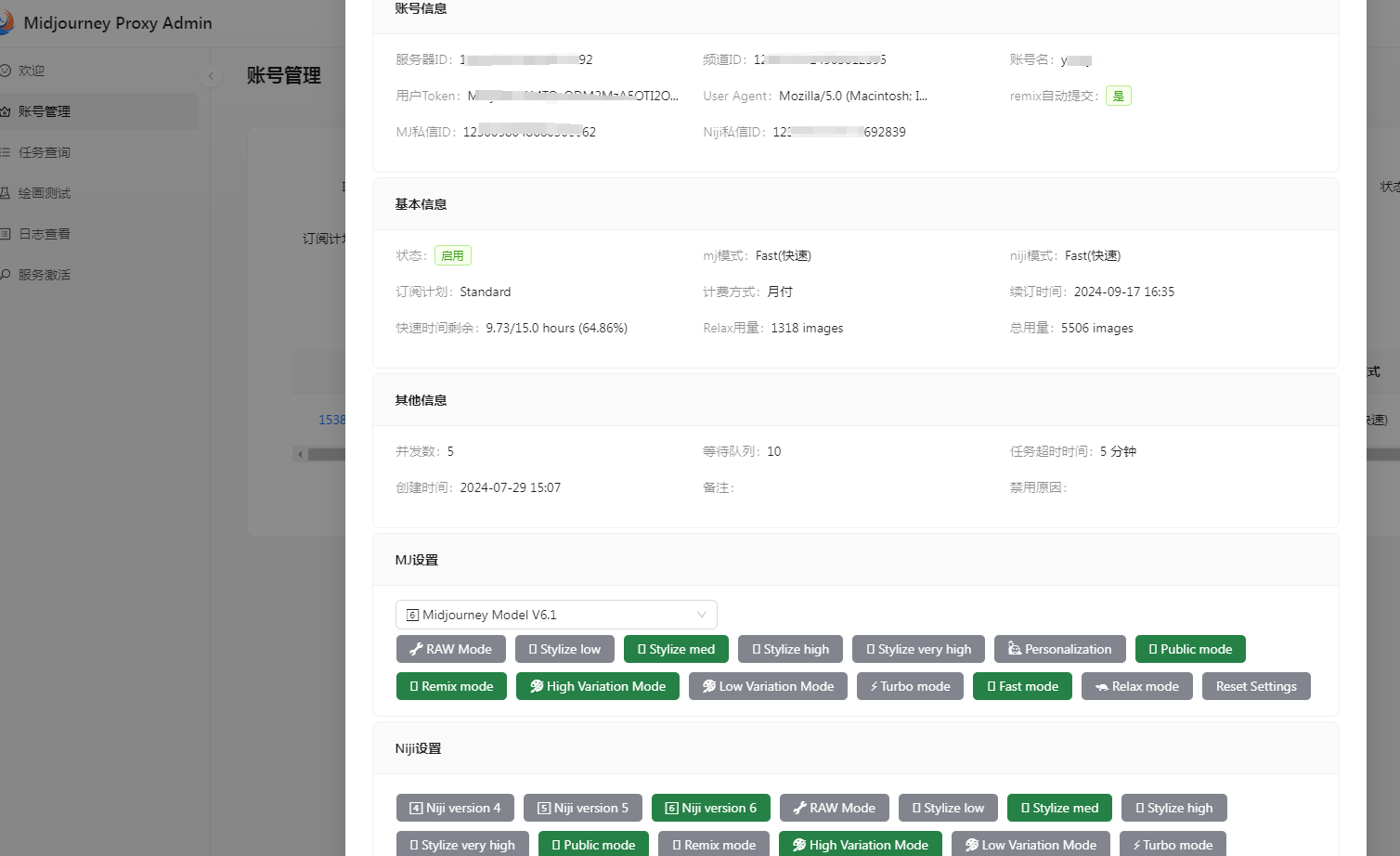Click the 1538 link in the background table

[331, 420]
